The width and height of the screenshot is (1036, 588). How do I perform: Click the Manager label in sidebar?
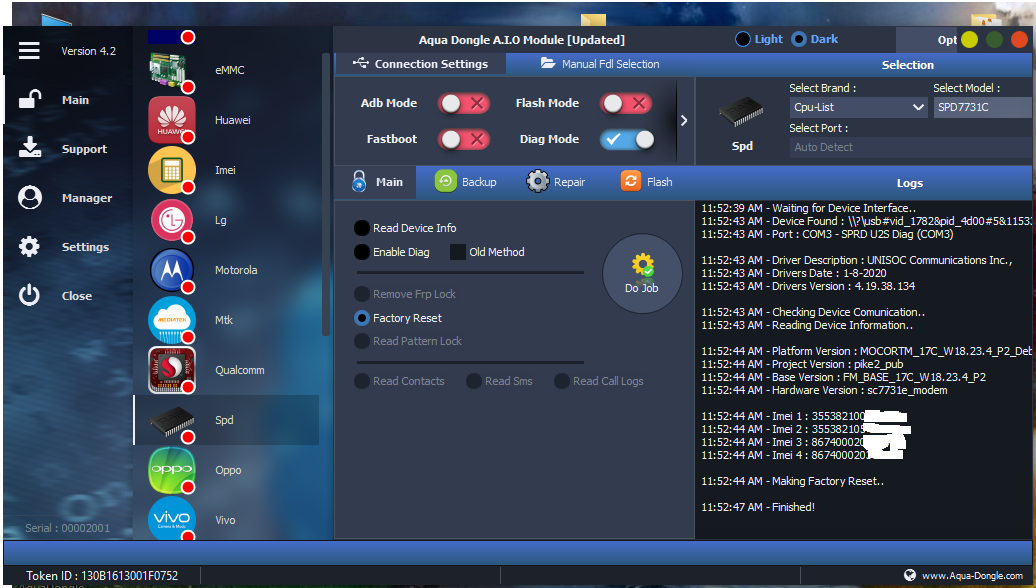point(87,198)
